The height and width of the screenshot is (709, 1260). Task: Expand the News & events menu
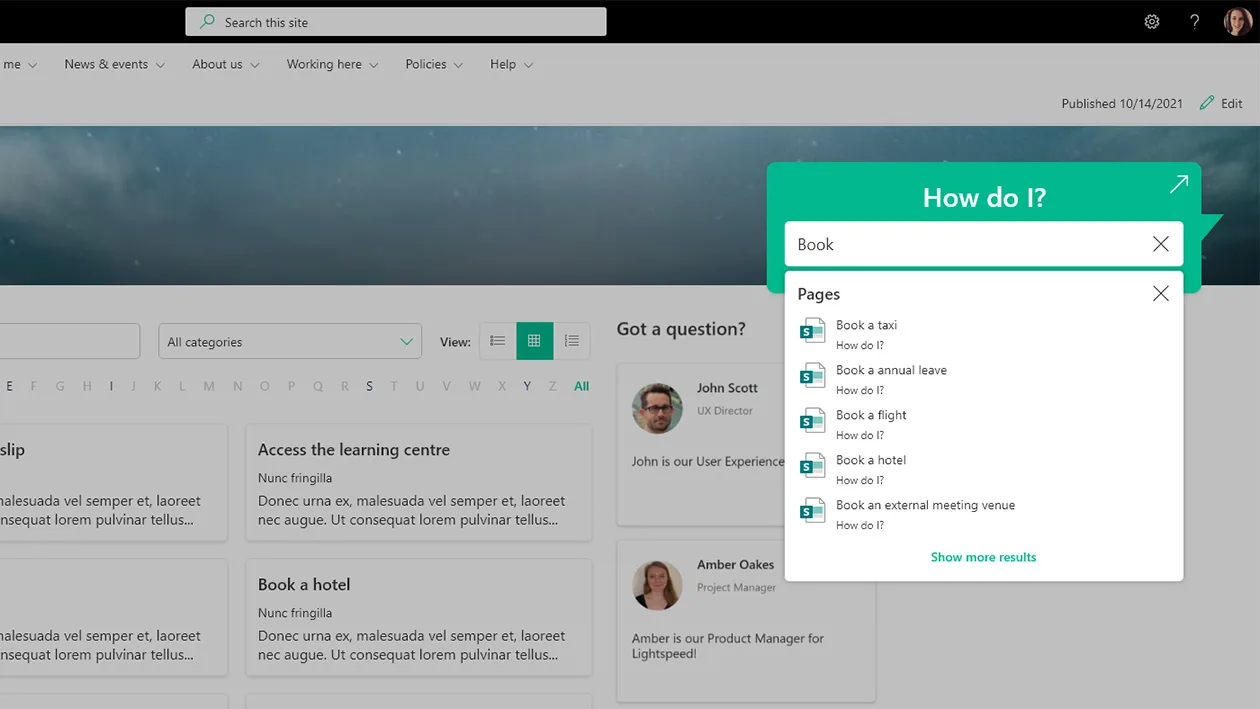tap(107, 64)
